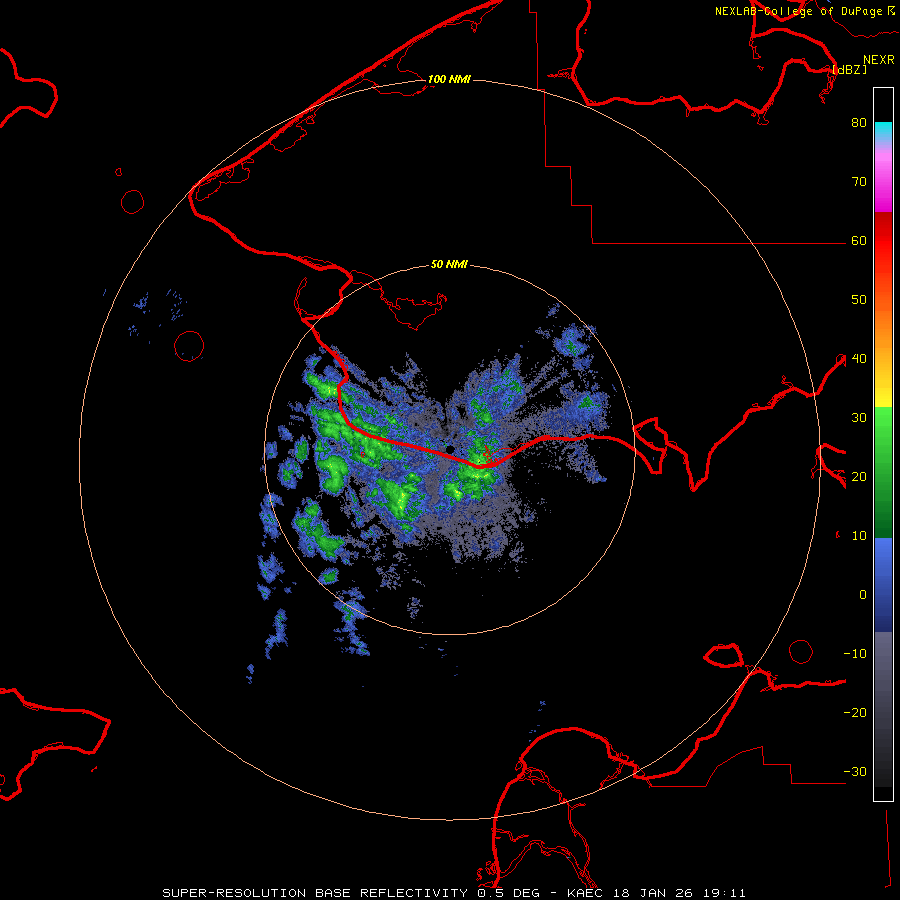Select the -10 value on the dBZ scale

(855, 654)
